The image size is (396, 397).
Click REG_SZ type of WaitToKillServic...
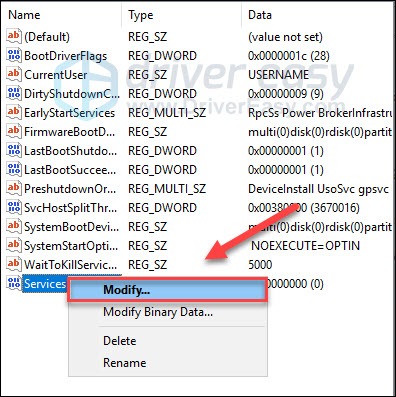click(147, 265)
